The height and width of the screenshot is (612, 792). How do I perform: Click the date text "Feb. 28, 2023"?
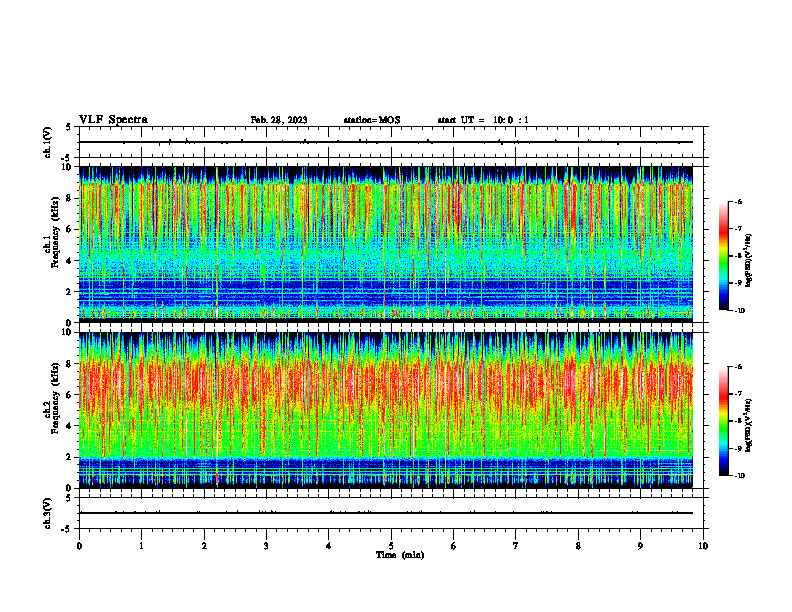click(279, 120)
